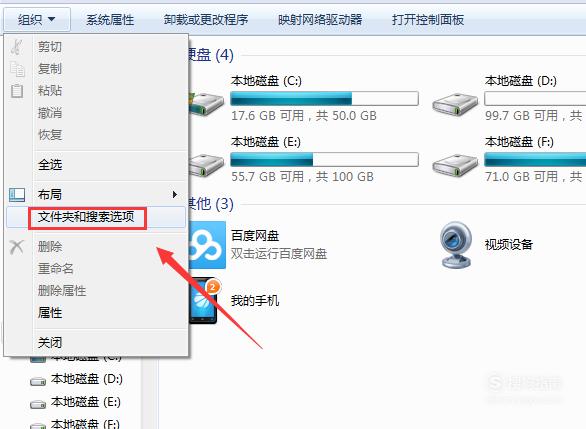
Task: Open 打开控制面板 from the toolbar
Action: (428, 19)
